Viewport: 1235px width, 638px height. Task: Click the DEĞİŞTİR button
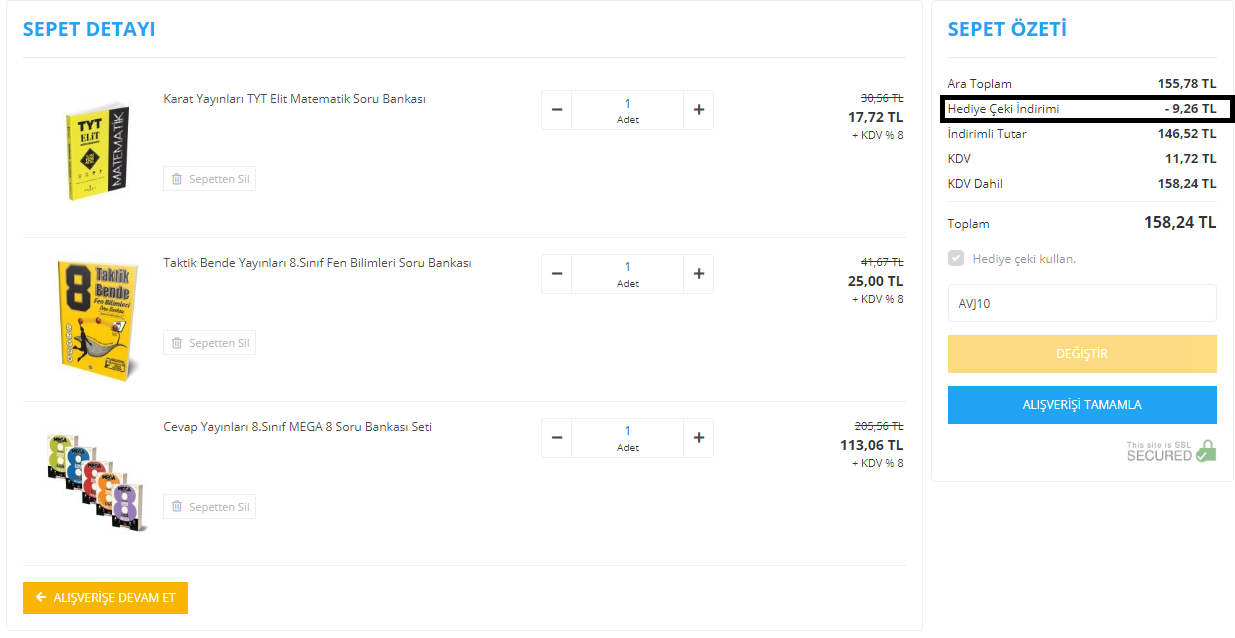pyautogui.click(x=1082, y=354)
